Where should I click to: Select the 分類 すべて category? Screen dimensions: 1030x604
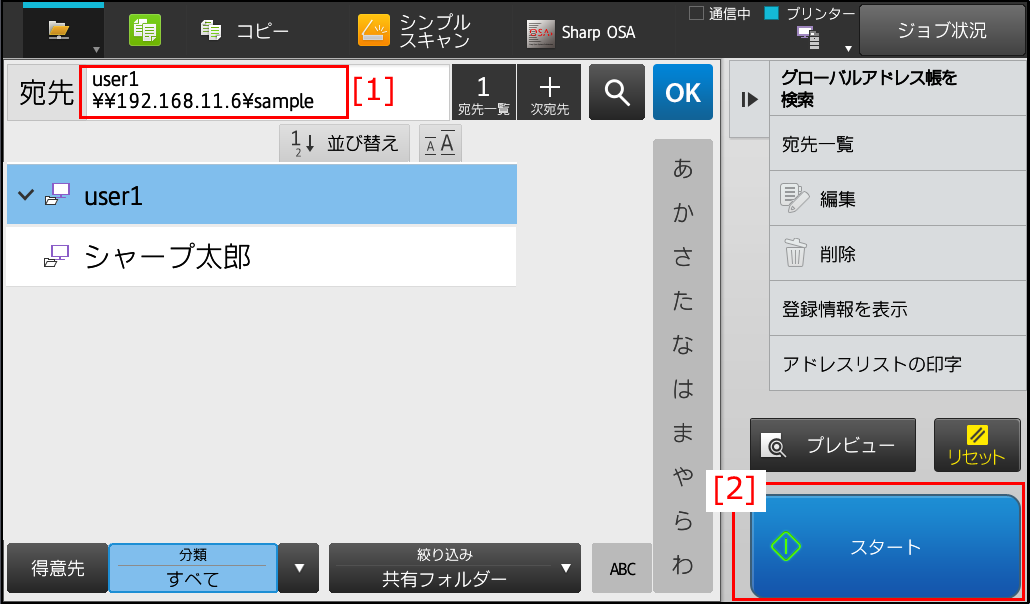click(193, 568)
